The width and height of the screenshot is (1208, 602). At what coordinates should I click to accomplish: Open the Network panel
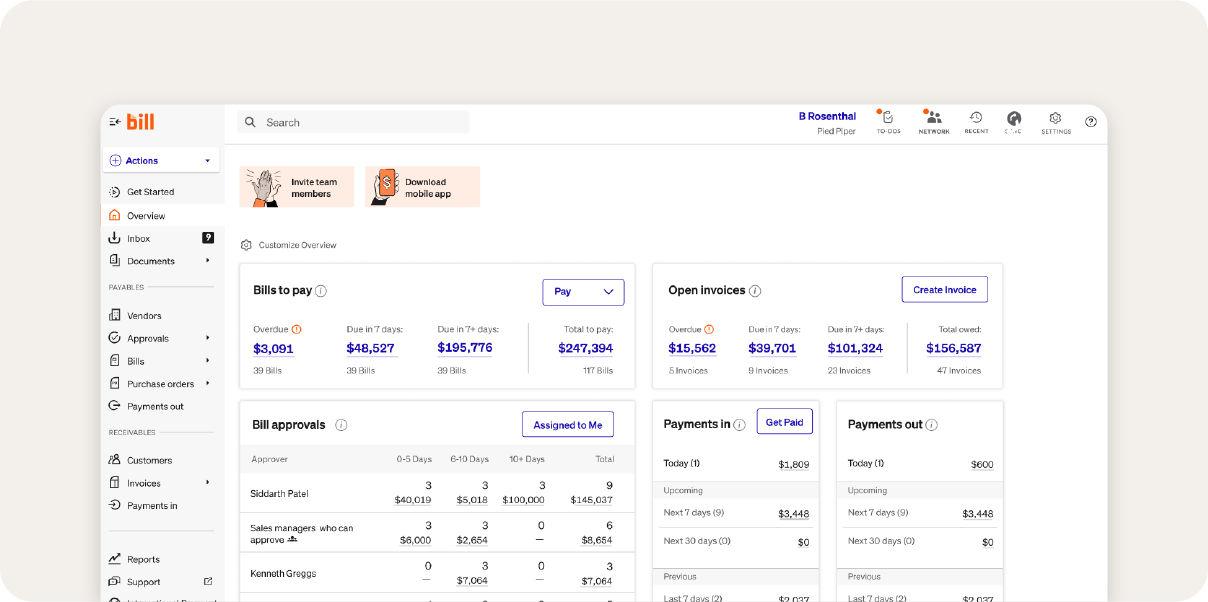[x=933, y=121]
